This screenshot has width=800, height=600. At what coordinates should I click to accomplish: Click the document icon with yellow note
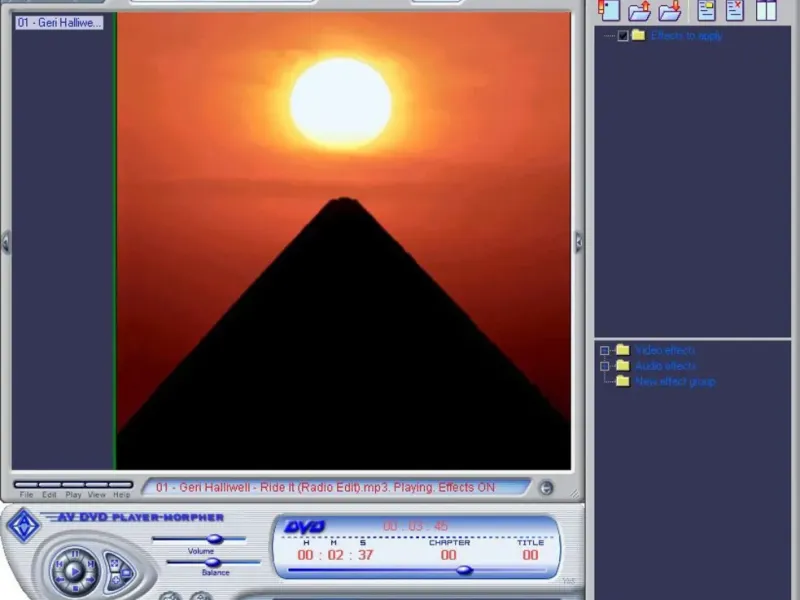(x=707, y=11)
